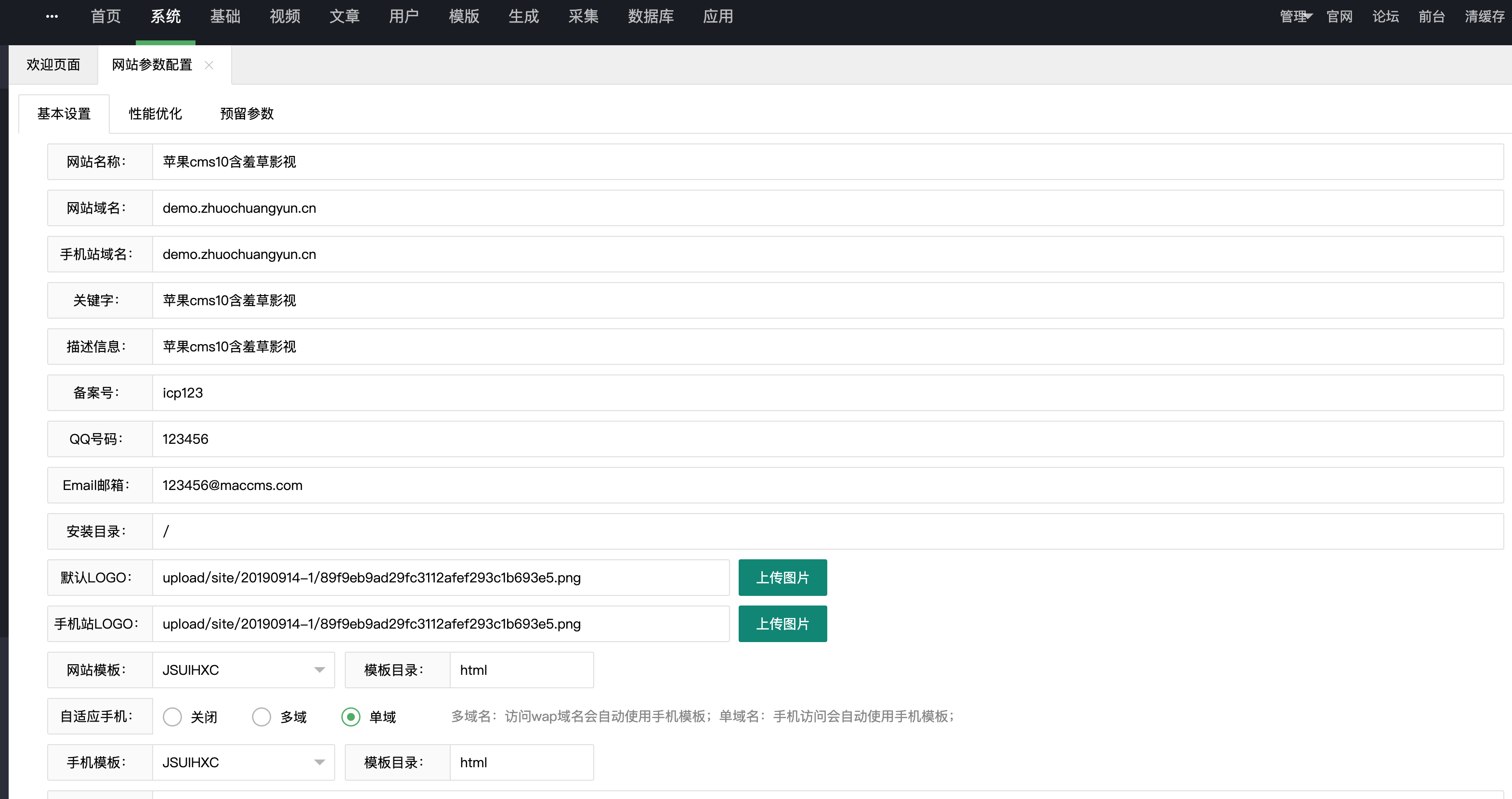The height and width of the screenshot is (799, 1512).
Task: Click 模板目录 field beside 网站模板
Action: click(x=522, y=670)
